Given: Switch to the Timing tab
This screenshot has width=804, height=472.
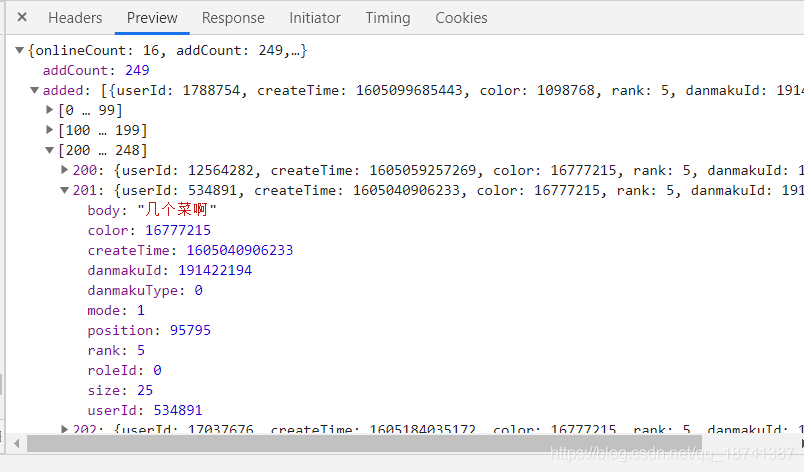Looking at the screenshot, I should click(x=388, y=18).
